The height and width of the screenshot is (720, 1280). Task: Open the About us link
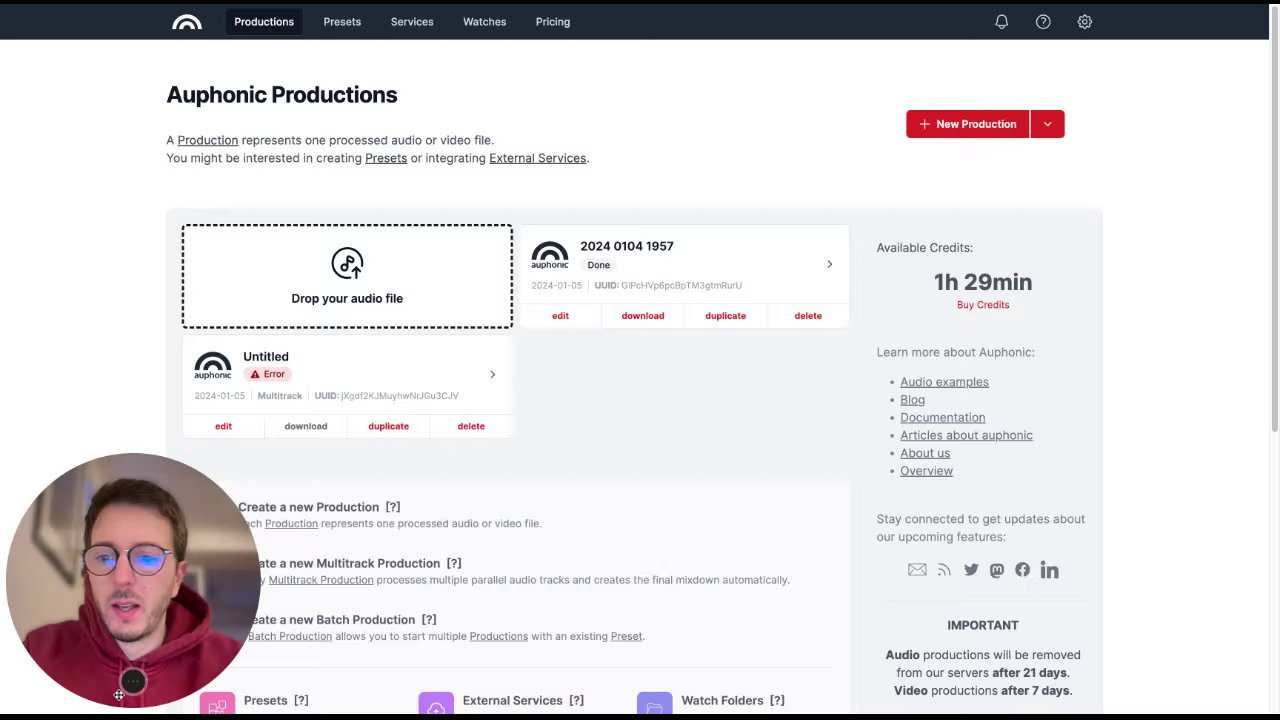pyautogui.click(x=925, y=453)
